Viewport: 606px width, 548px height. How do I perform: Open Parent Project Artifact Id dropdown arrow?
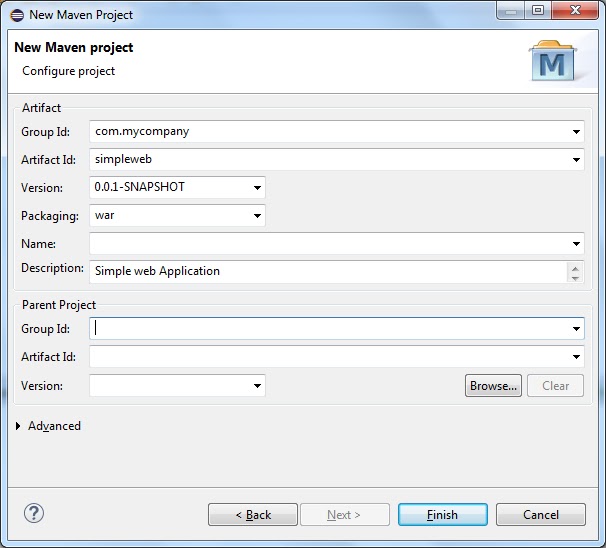click(576, 357)
